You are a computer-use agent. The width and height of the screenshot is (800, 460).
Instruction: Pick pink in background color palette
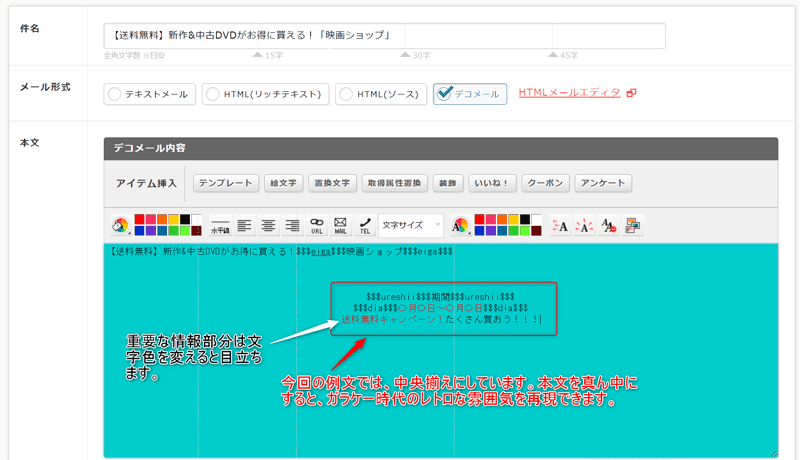[151, 219]
